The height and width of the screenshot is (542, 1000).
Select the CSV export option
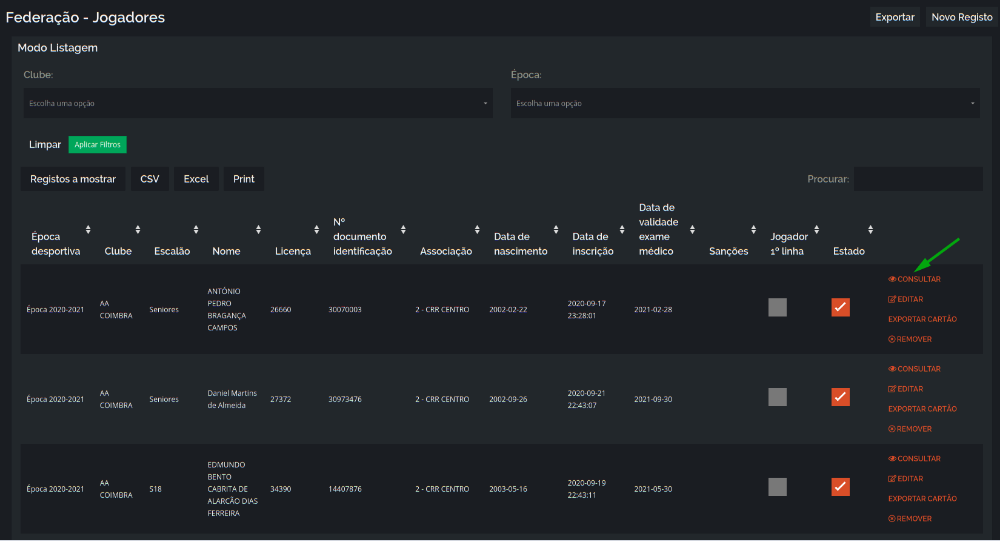[x=150, y=179]
